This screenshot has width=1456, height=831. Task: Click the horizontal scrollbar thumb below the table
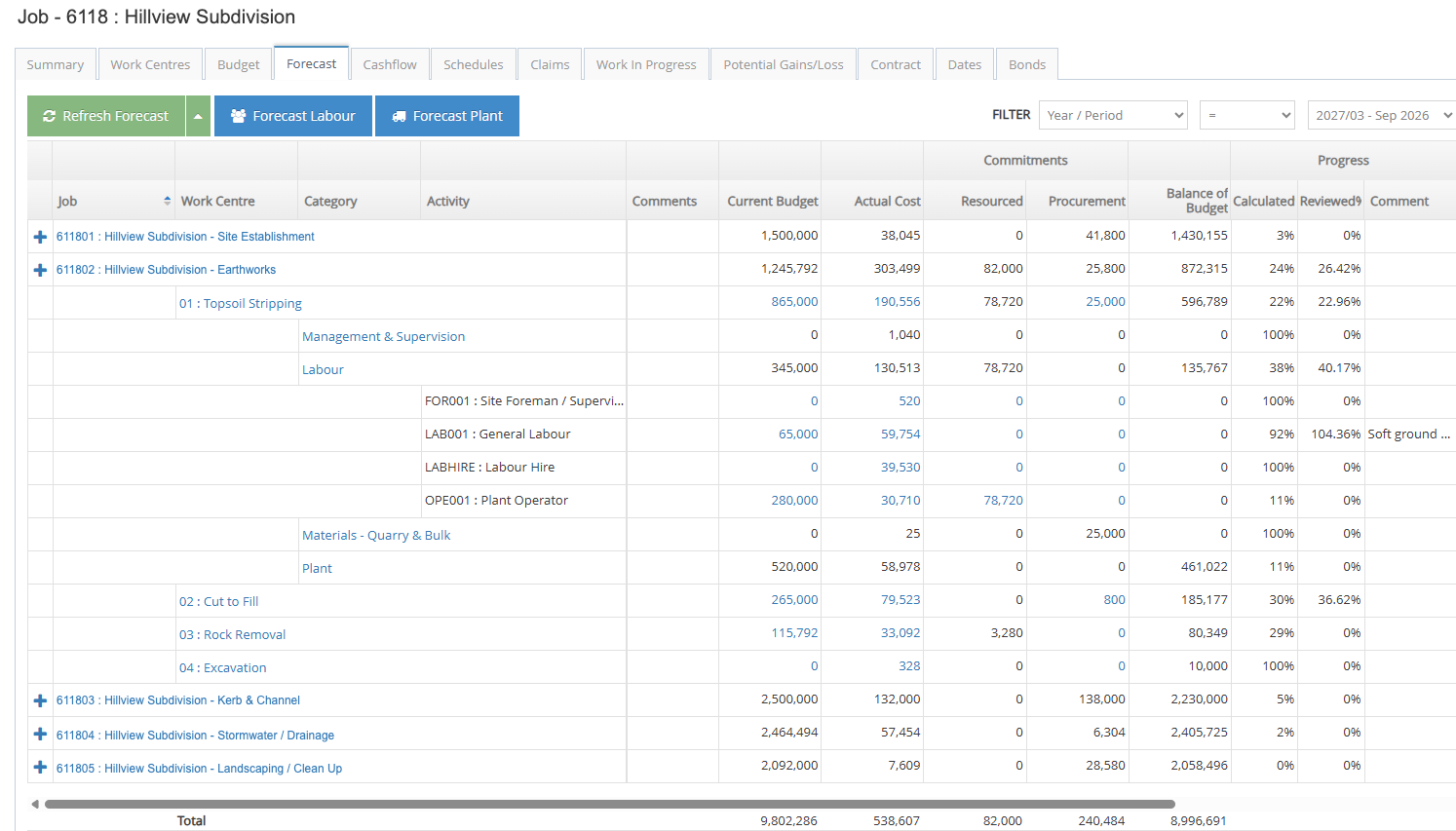[610, 805]
